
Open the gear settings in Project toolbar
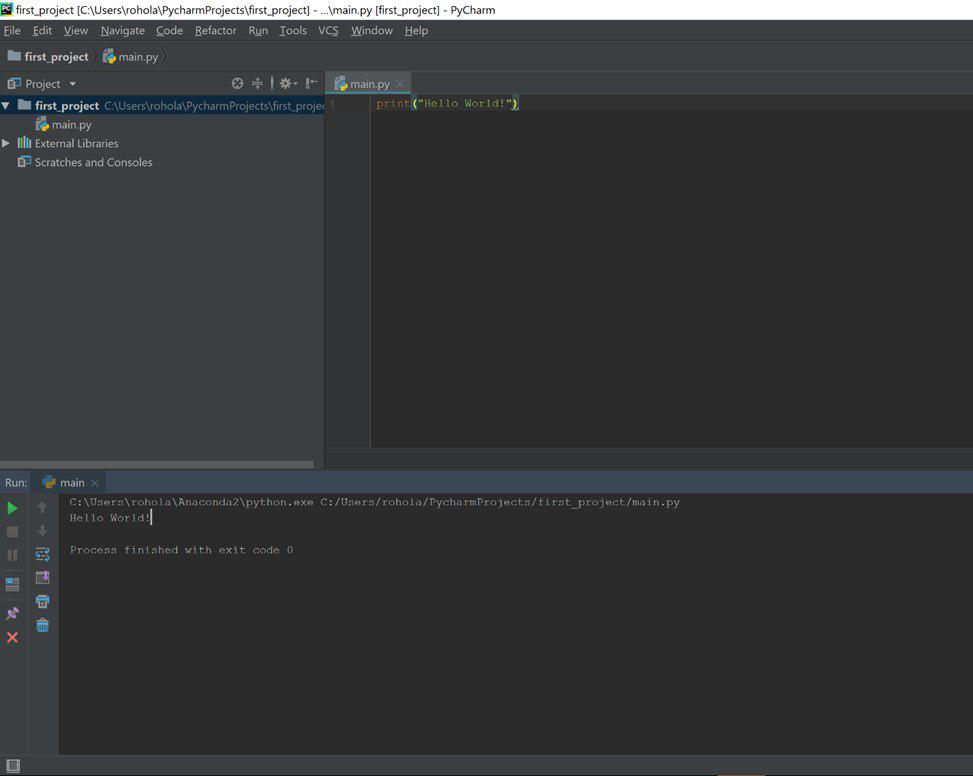286,84
